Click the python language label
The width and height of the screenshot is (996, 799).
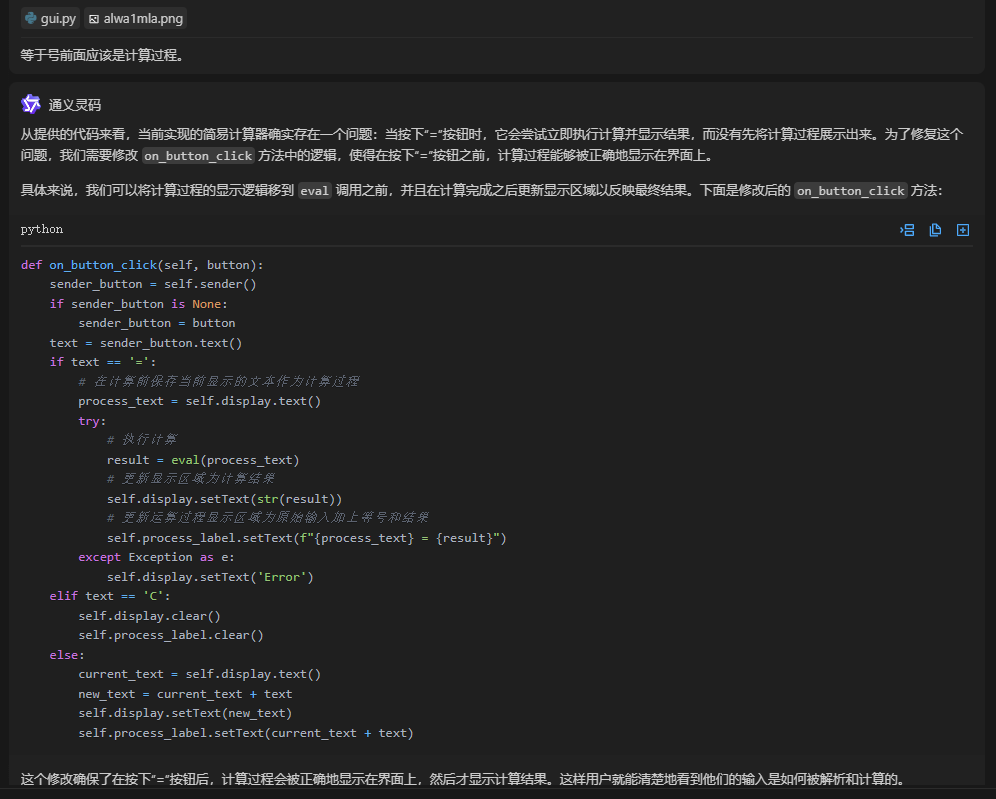pyautogui.click(x=42, y=229)
